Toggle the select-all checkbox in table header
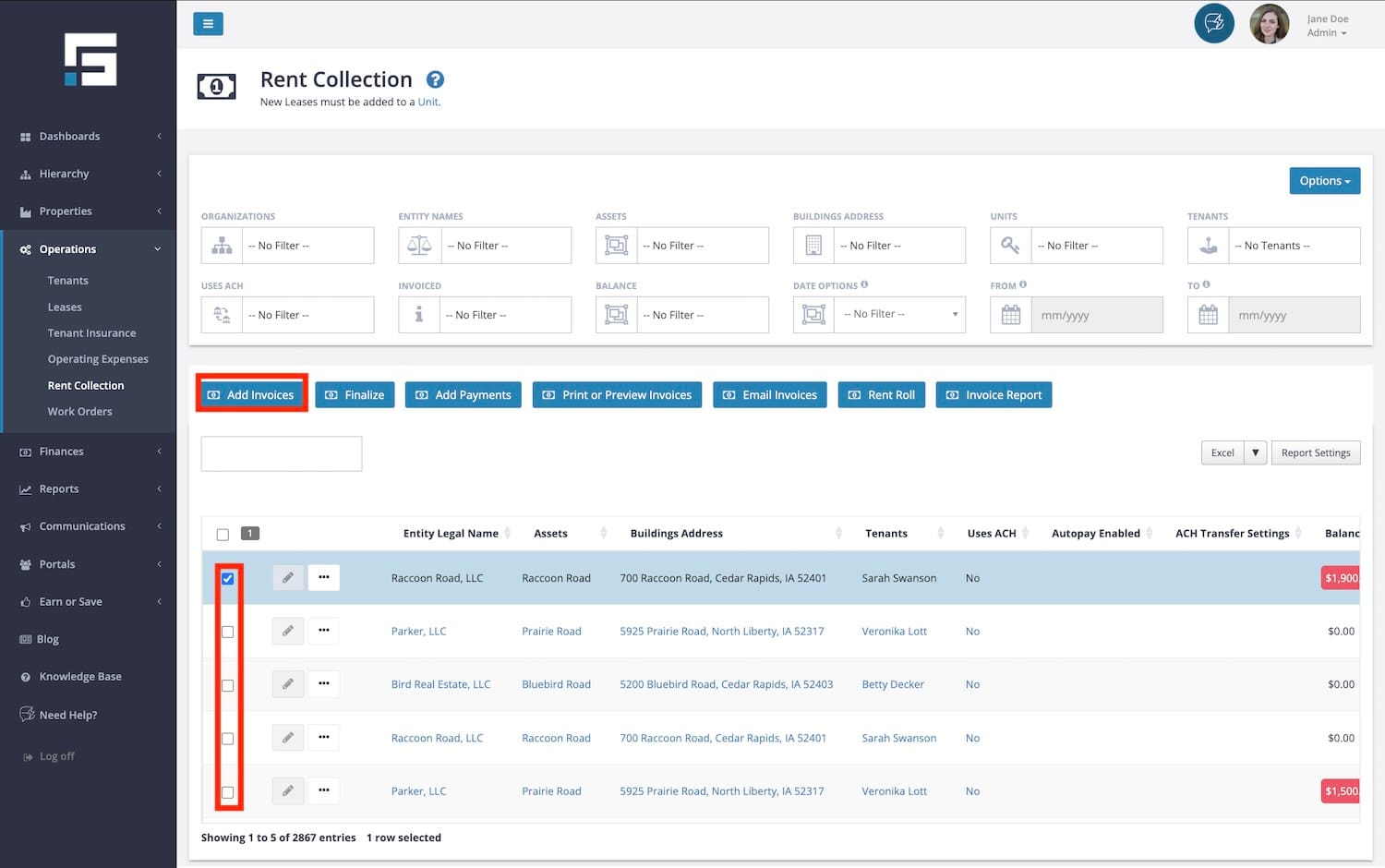 (223, 535)
